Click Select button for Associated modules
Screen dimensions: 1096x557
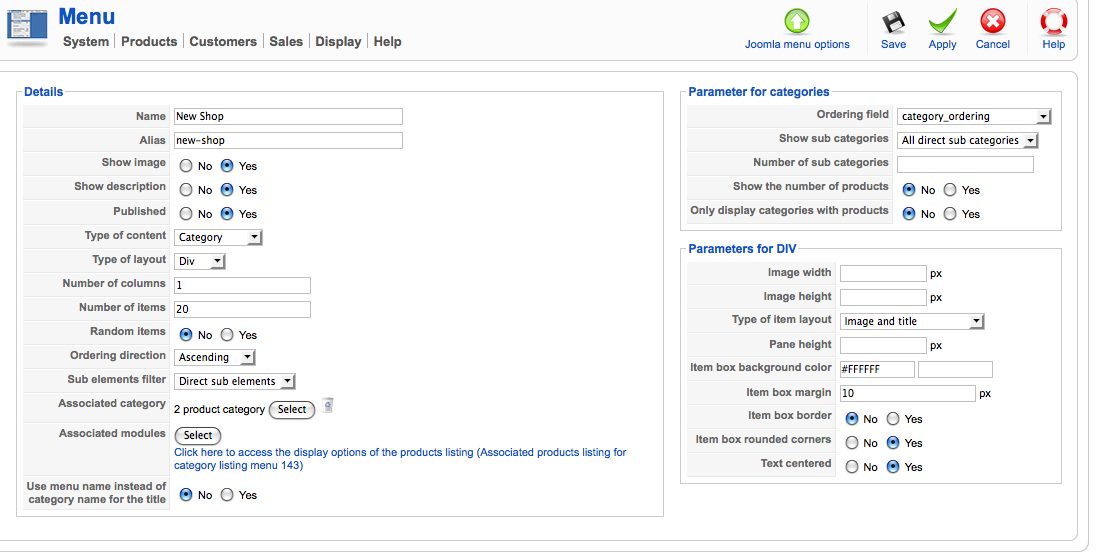[x=198, y=435]
